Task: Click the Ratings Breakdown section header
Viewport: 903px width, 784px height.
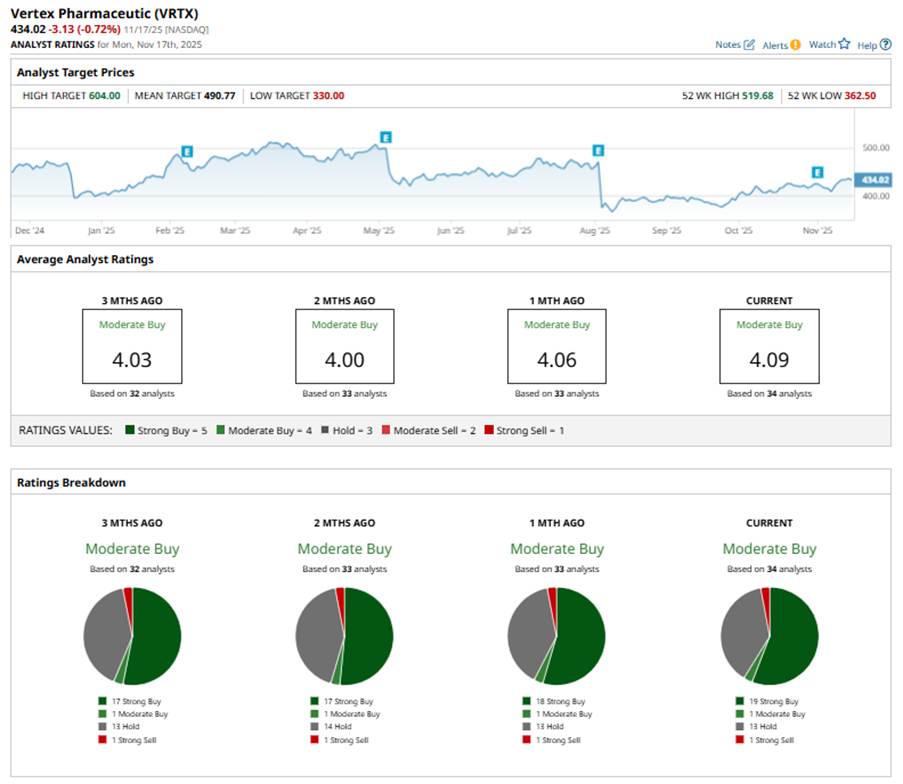Action: (71, 482)
